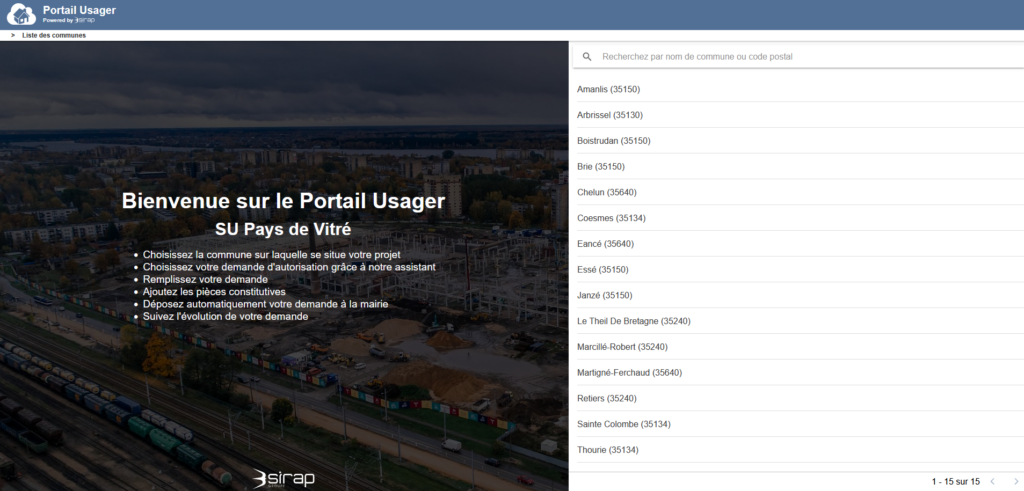Click the search magnifier icon
Screen dimensions: 1024x491
[x=587, y=57]
